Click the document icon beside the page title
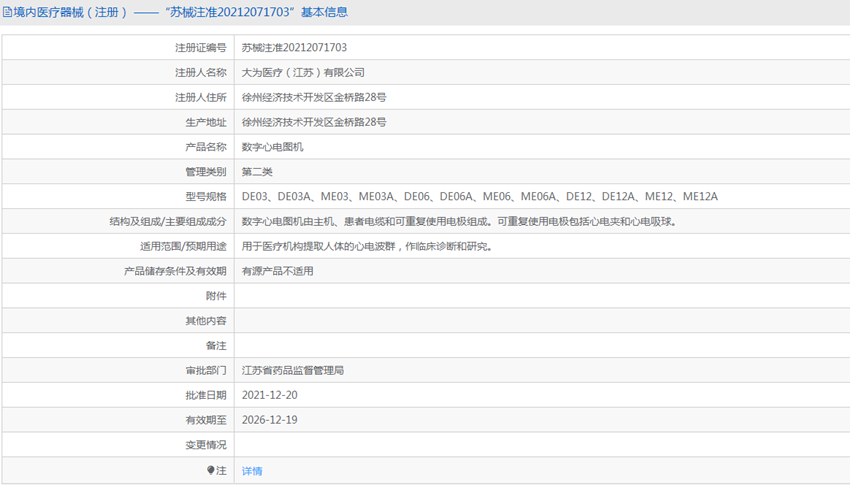The width and height of the screenshot is (850, 487). [x=8, y=12]
